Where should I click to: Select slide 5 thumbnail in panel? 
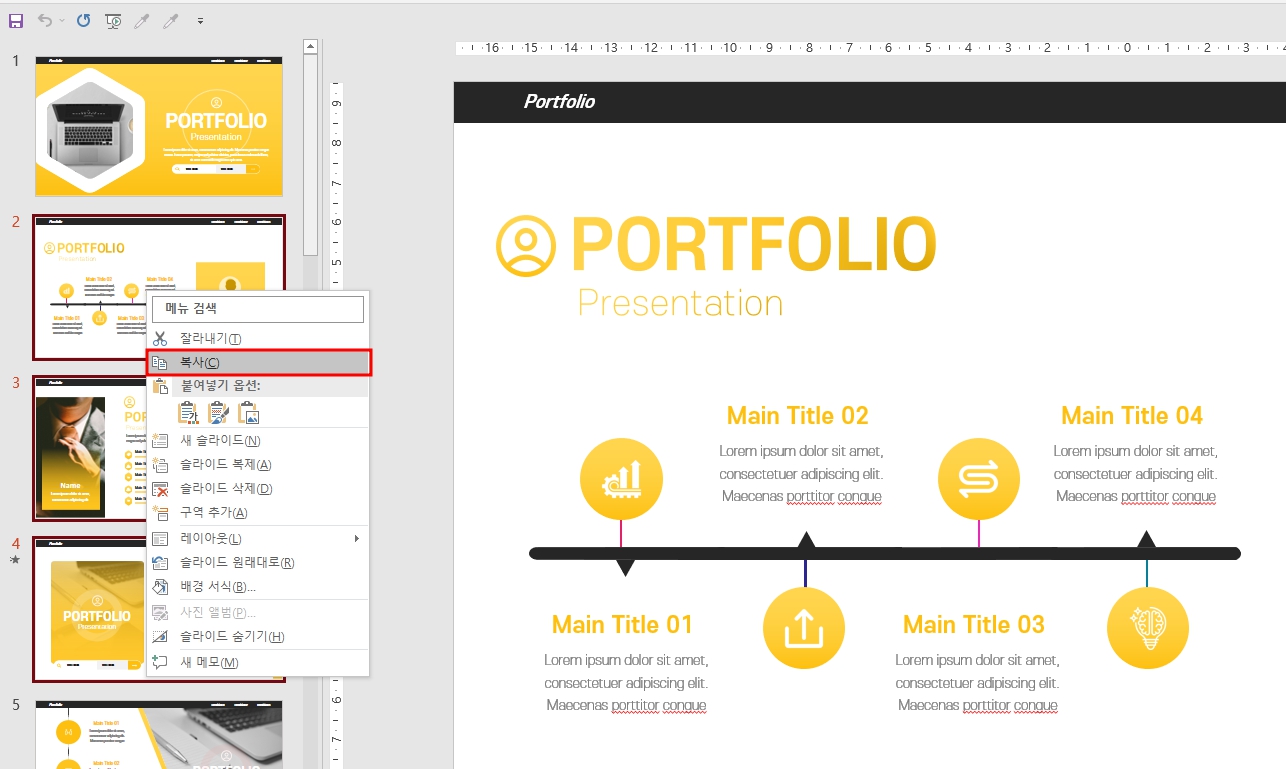pyautogui.click(x=159, y=734)
